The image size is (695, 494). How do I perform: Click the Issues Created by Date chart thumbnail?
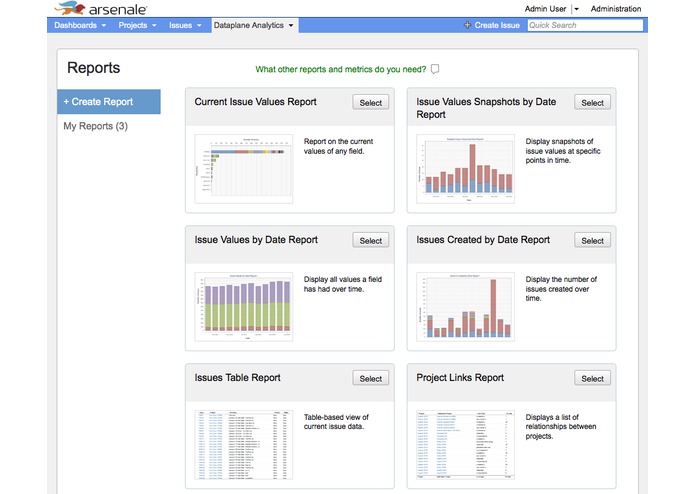465,307
